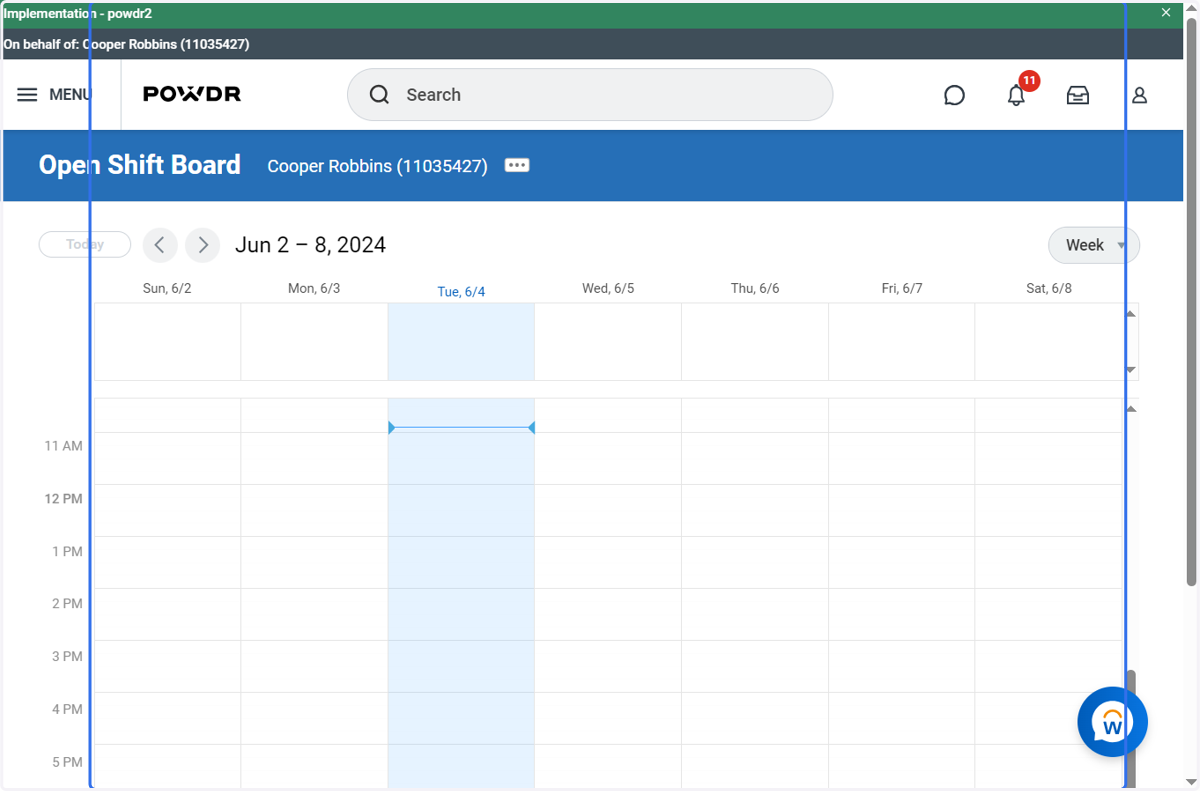
Task: Click the 12 PM time label
Action: (x=63, y=499)
